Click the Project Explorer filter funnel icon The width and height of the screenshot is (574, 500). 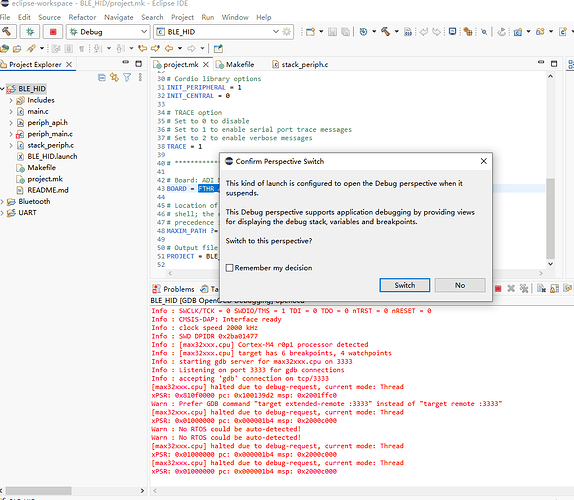[127, 78]
